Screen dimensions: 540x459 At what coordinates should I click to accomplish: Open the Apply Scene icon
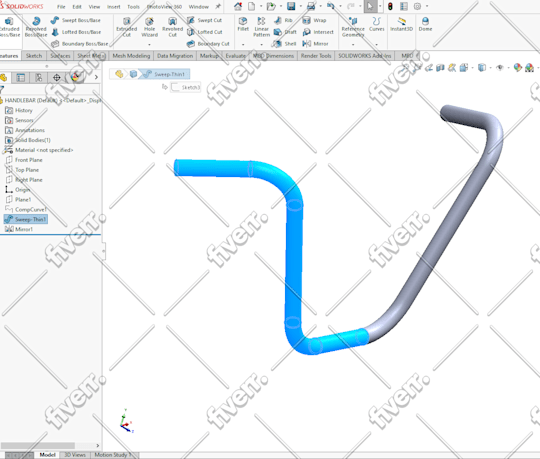(x=530, y=68)
